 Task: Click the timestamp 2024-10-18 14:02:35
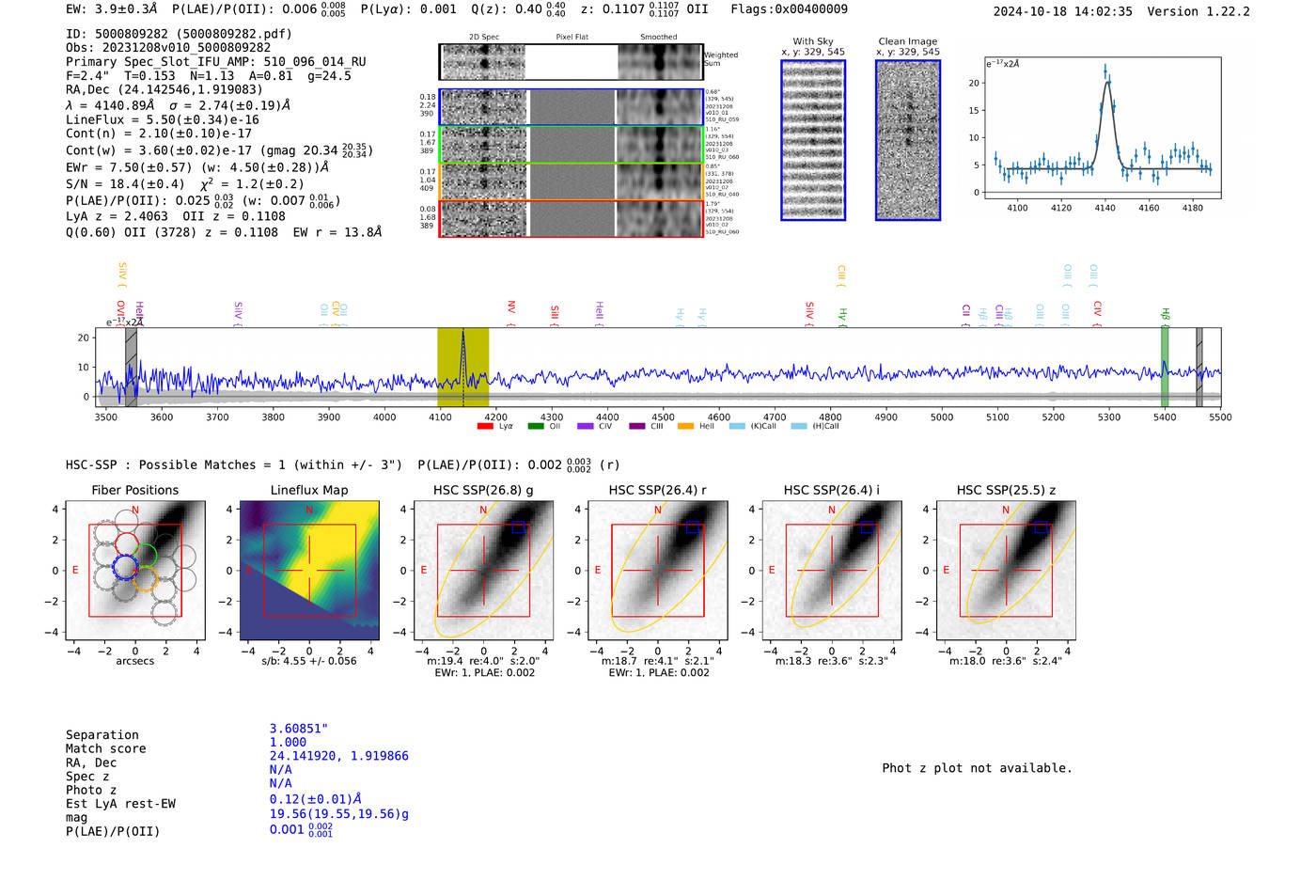[1063, 11]
